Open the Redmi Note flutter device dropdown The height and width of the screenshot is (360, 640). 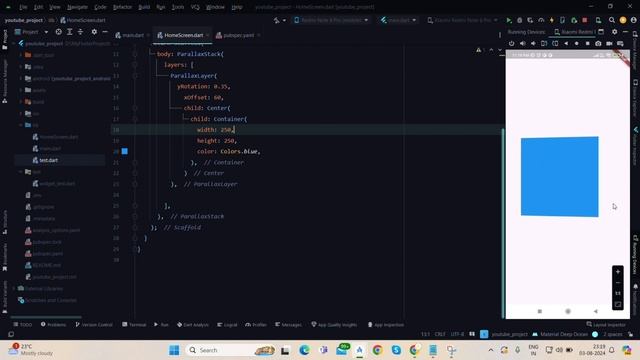click(x=331, y=20)
